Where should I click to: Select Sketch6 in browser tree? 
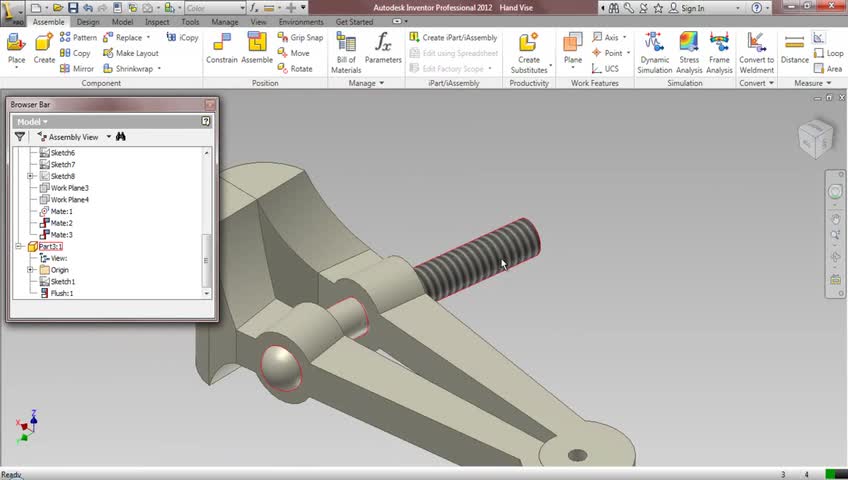coord(63,153)
